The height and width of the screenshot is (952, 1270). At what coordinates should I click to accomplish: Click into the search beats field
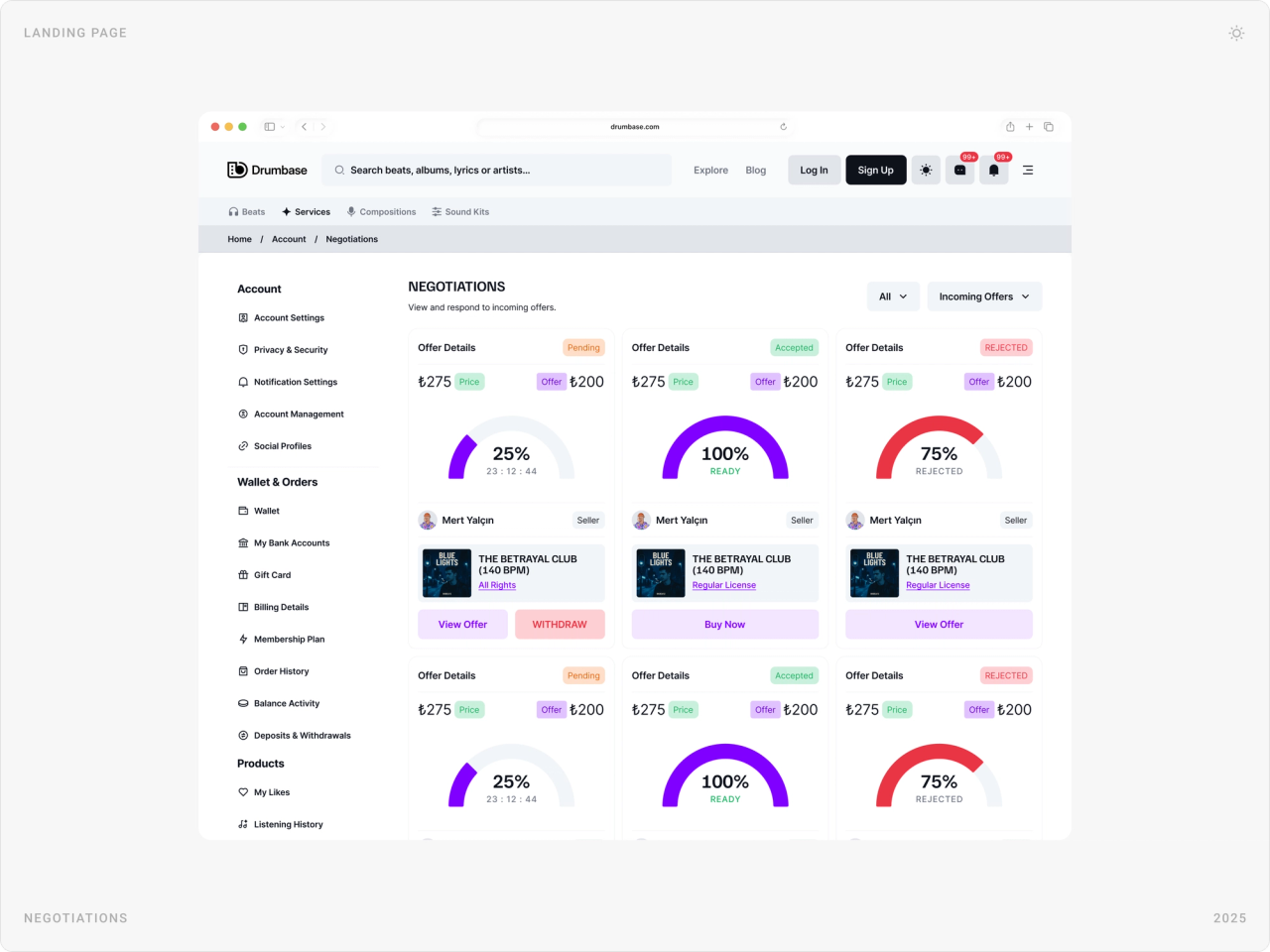point(496,171)
